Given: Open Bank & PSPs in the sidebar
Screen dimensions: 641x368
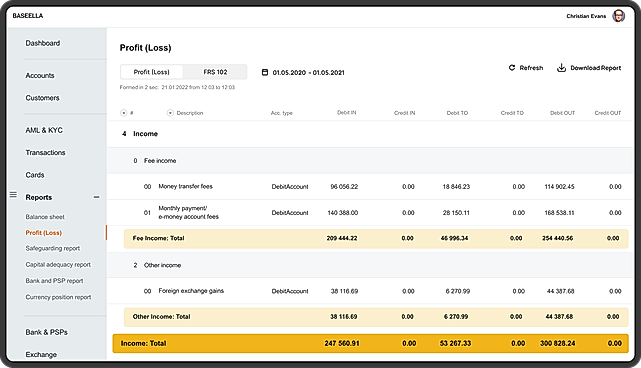Looking at the screenshot, I should coord(46,332).
